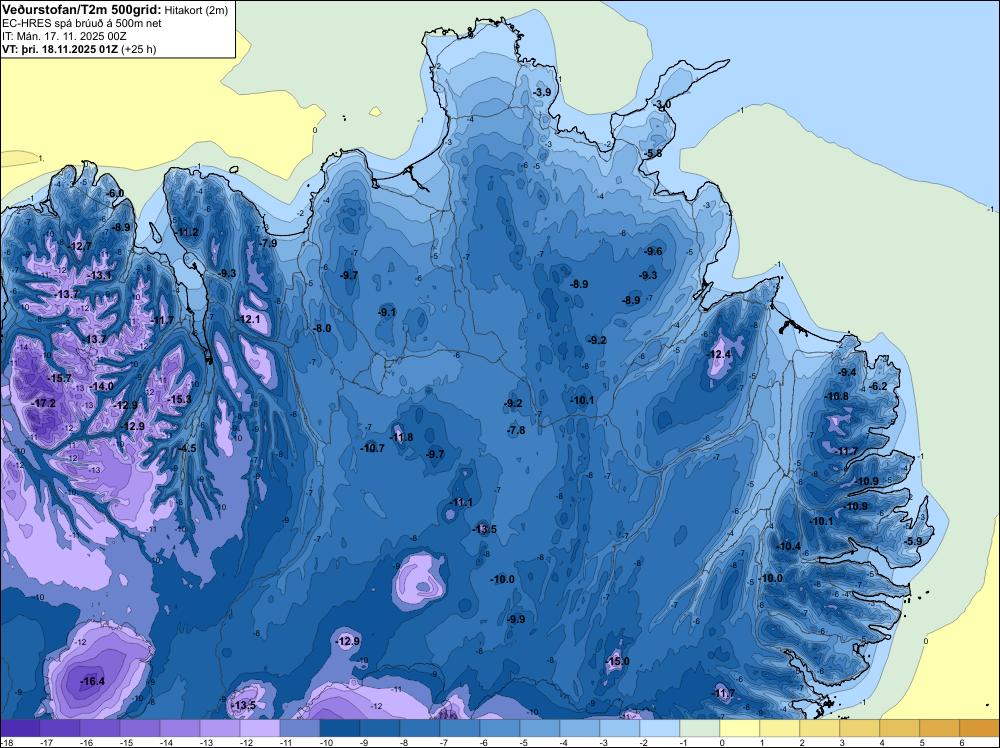Select the -12.4 temperature reading
This screenshot has width=1000, height=748.
[x=719, y=354]
